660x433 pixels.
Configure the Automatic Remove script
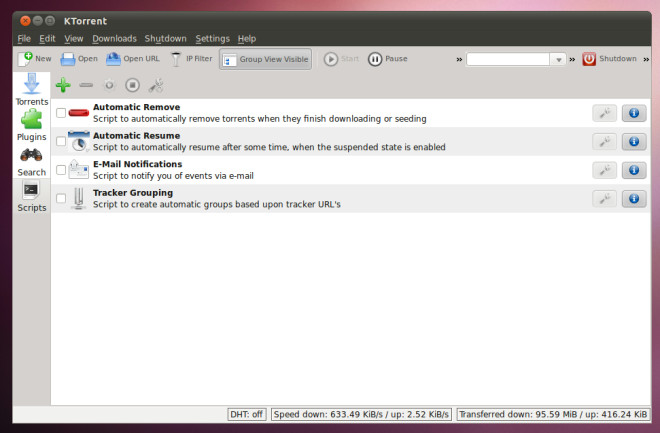pos(604,113)
